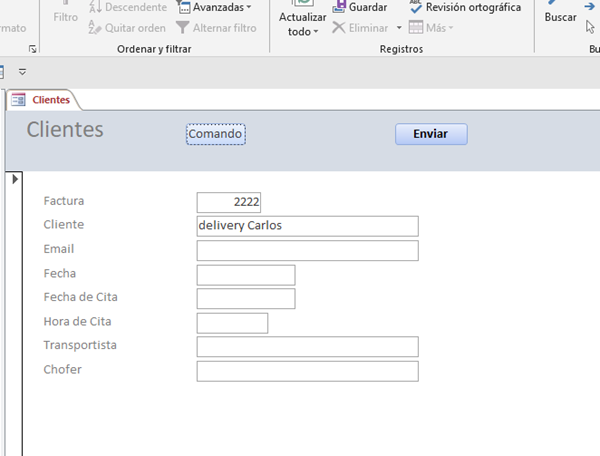The width and height of the screenshot is (600, 456).
Task: Click the Fecha input field
Action: point(246,275)
